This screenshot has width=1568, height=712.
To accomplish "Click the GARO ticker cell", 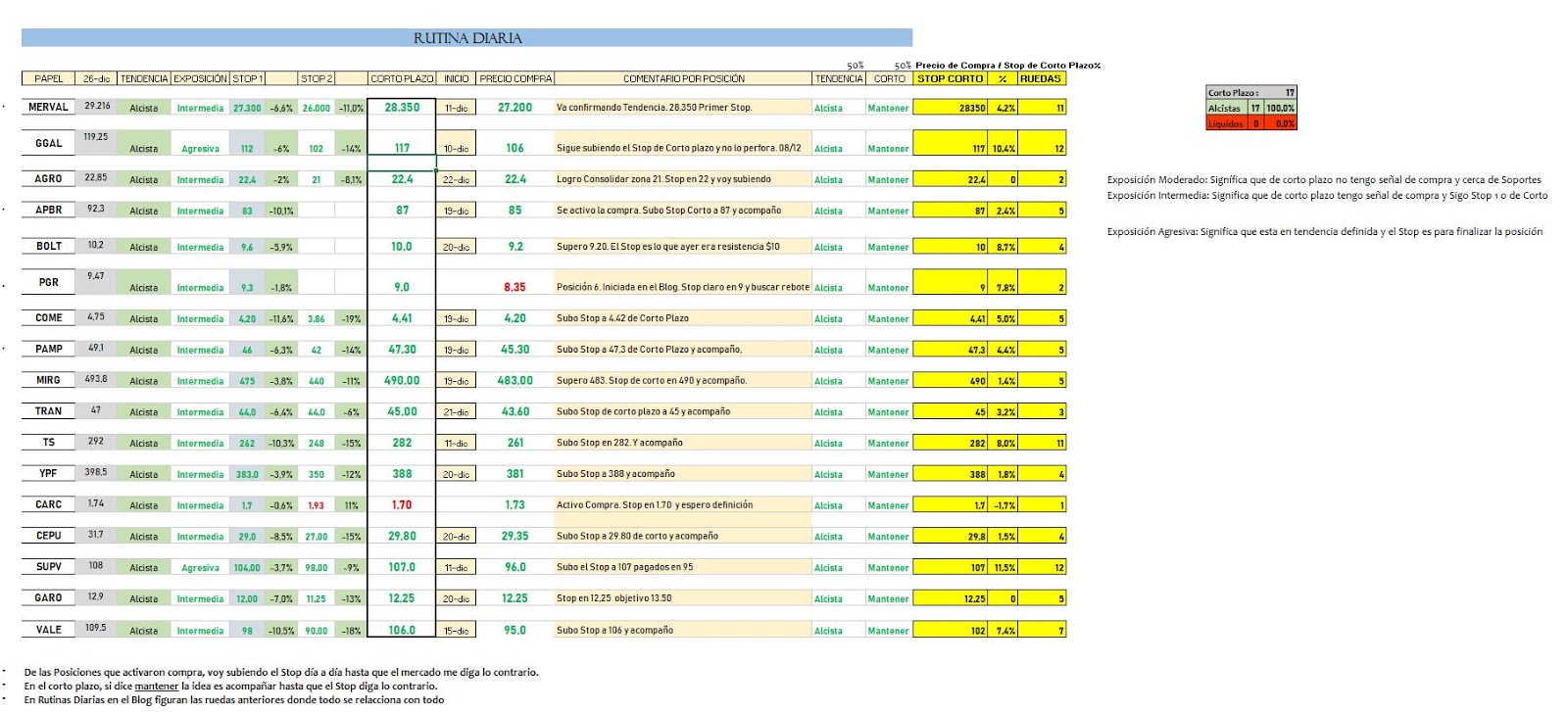I will (x=48, y=597).
